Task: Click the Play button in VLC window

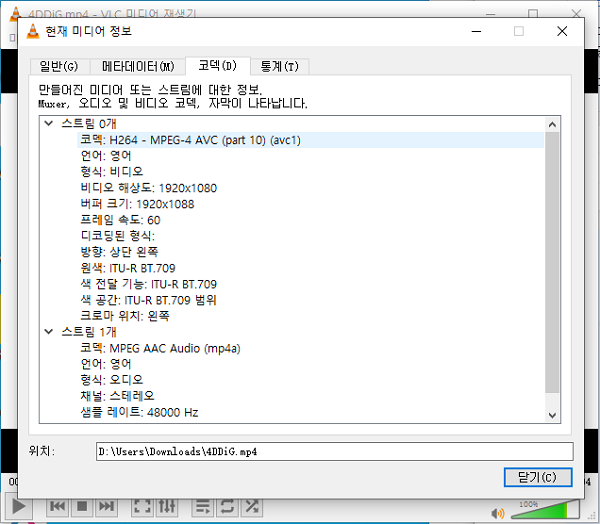Action: [x=18, y=506]
